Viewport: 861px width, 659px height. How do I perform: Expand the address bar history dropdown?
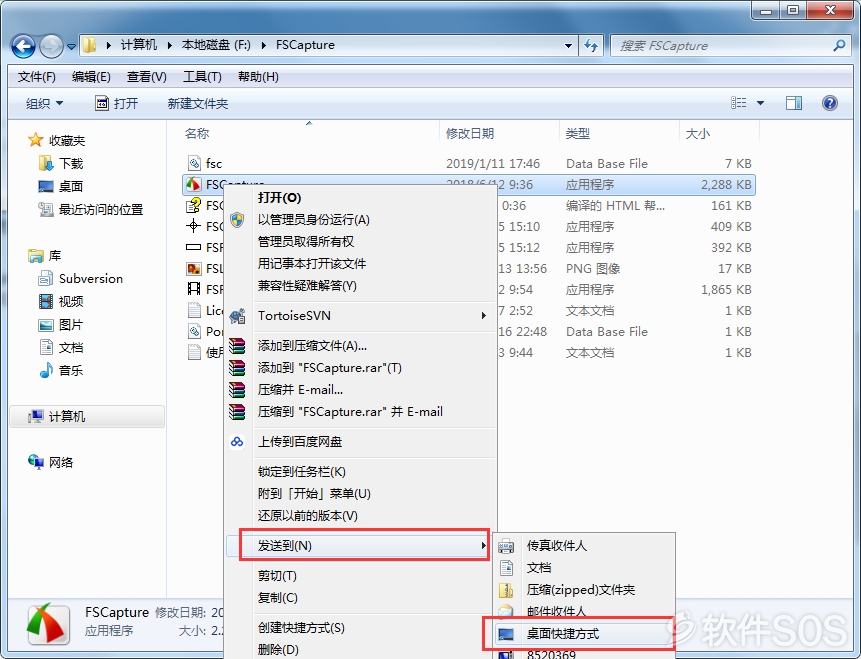click(x=568, y=46)
